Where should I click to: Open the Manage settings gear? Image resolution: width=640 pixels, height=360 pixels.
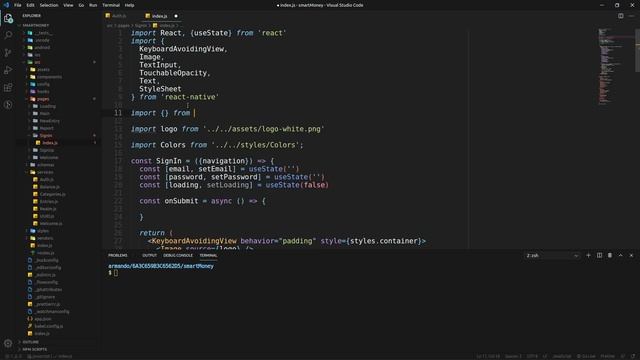point(8,343)
